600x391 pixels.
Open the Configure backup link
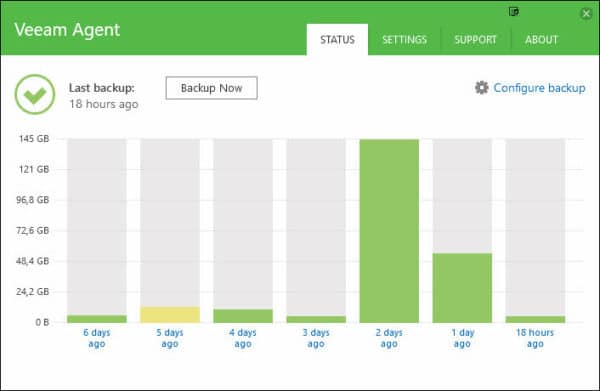coord(539,88)
